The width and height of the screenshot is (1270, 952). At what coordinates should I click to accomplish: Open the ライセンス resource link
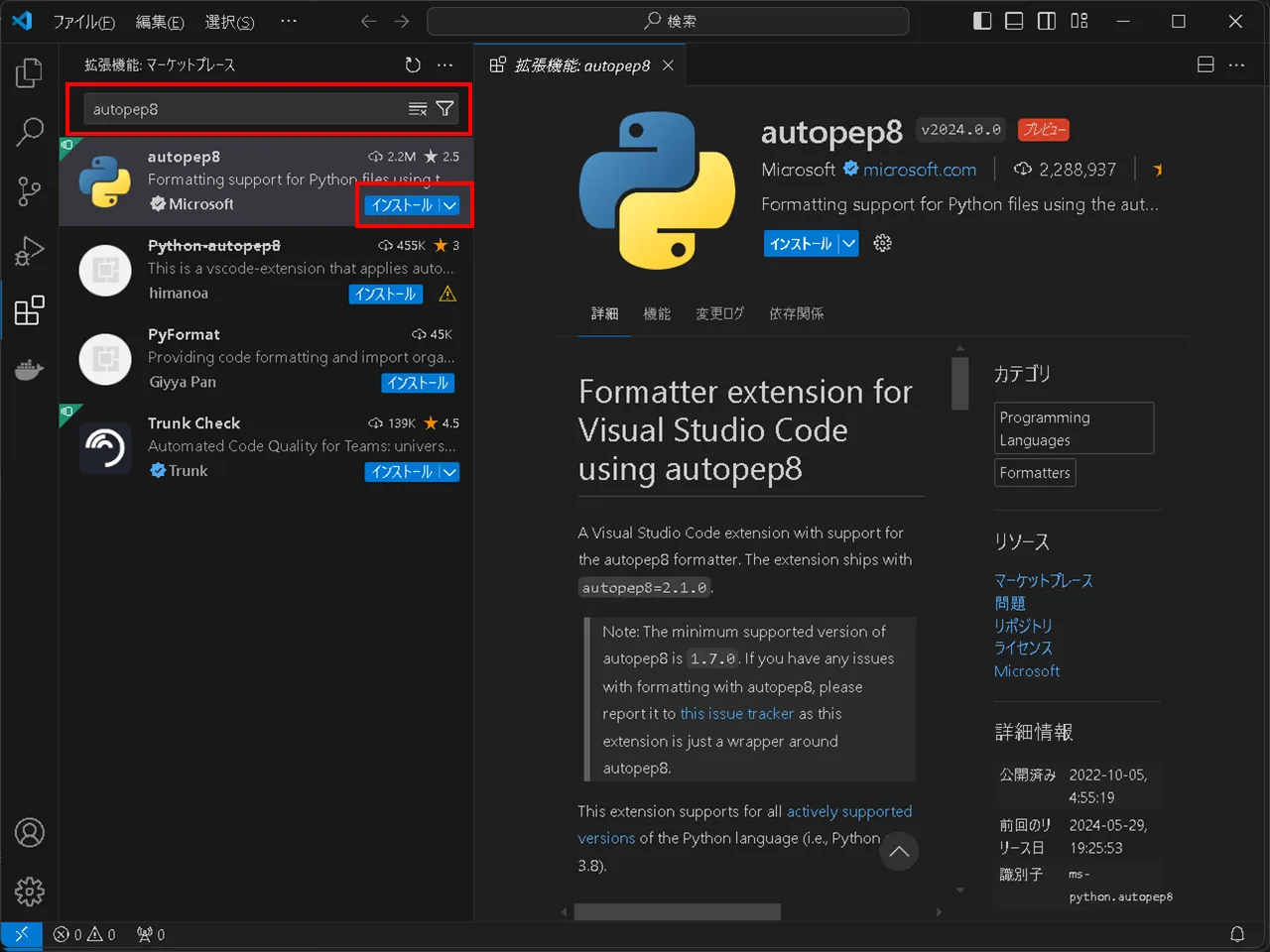pyautogui.click(x=1023, y=649)
